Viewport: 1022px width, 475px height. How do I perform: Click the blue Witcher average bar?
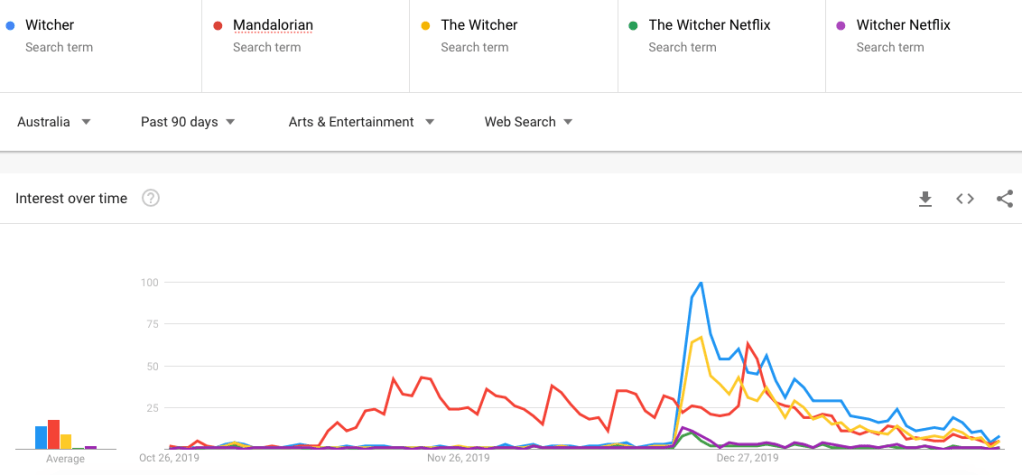click(x=41, y=437)
